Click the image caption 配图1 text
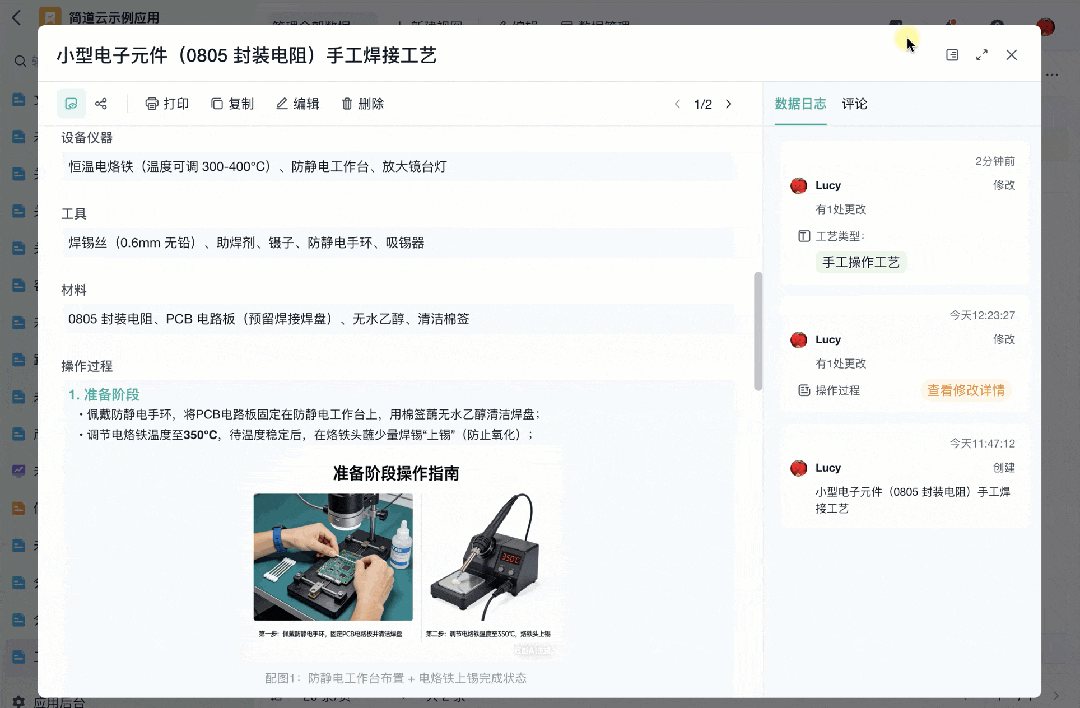 pyautogui.click(x=395, y=678)
